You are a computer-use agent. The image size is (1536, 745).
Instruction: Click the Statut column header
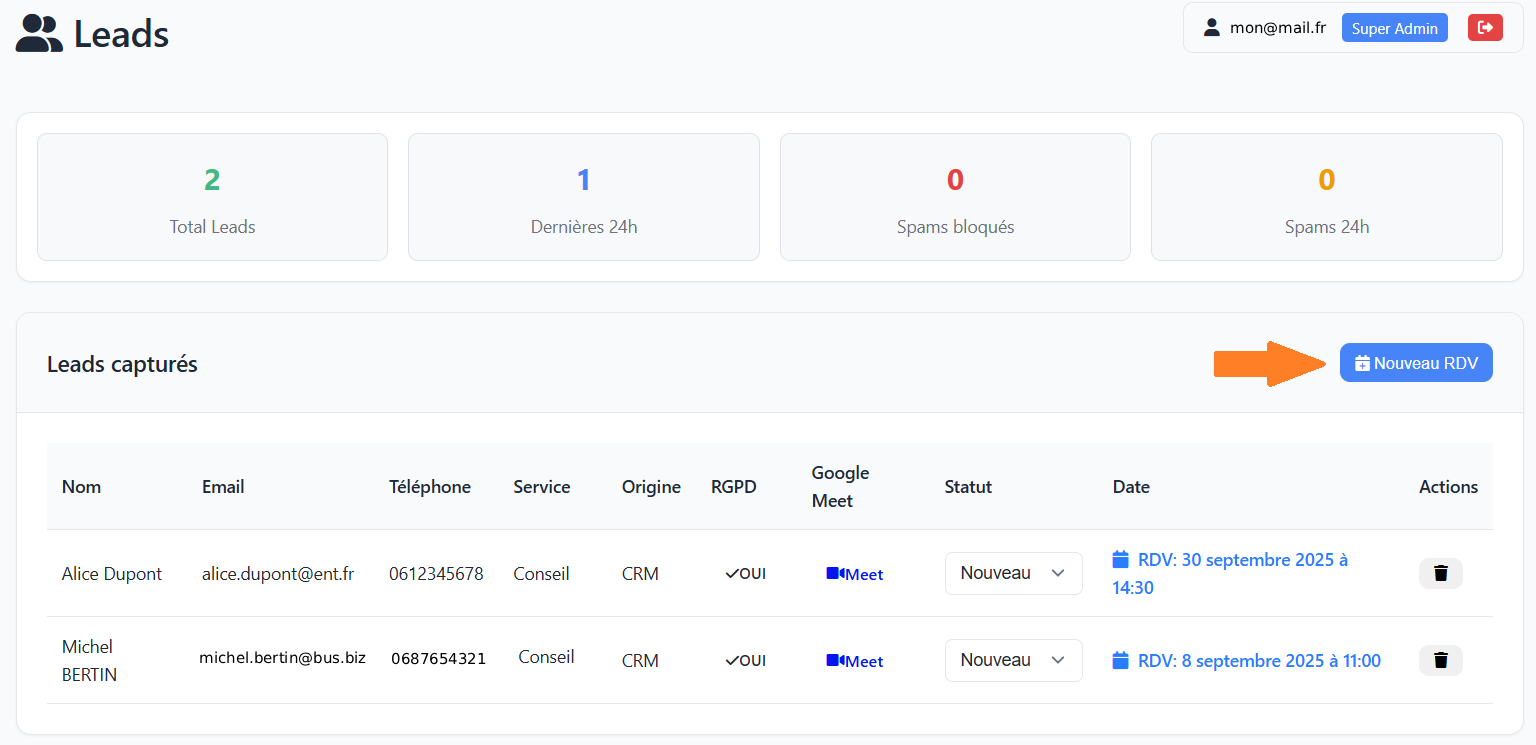968,487
